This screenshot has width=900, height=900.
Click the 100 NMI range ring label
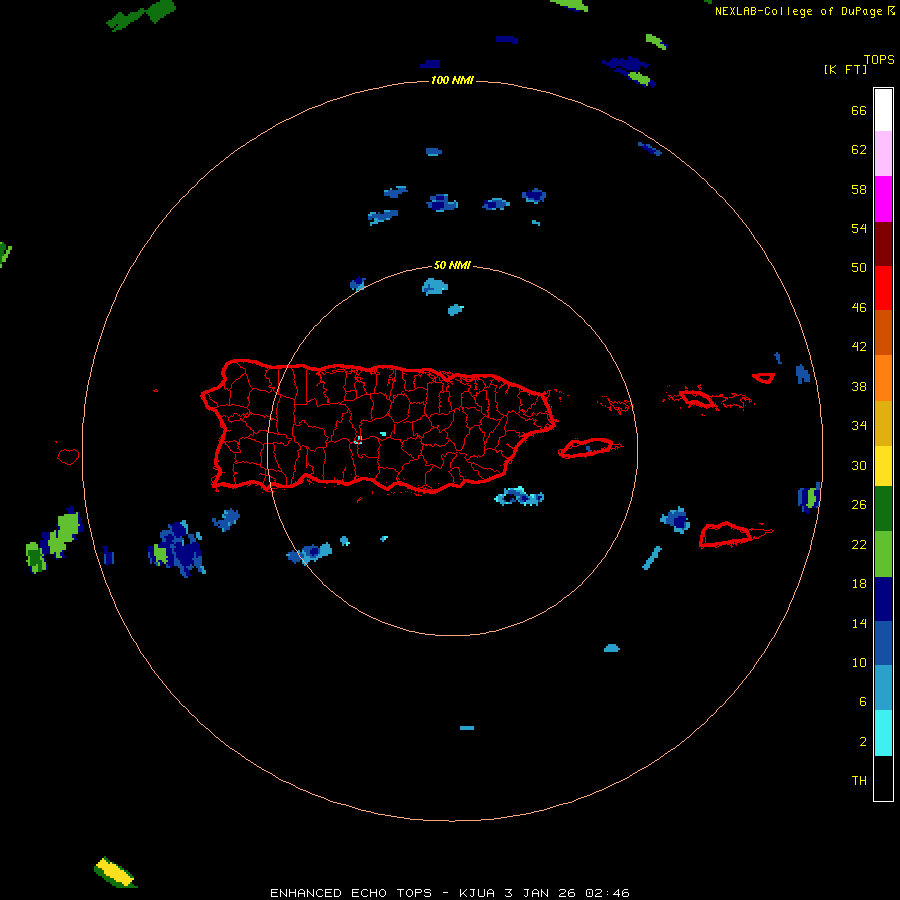click(x=452, y=80)
